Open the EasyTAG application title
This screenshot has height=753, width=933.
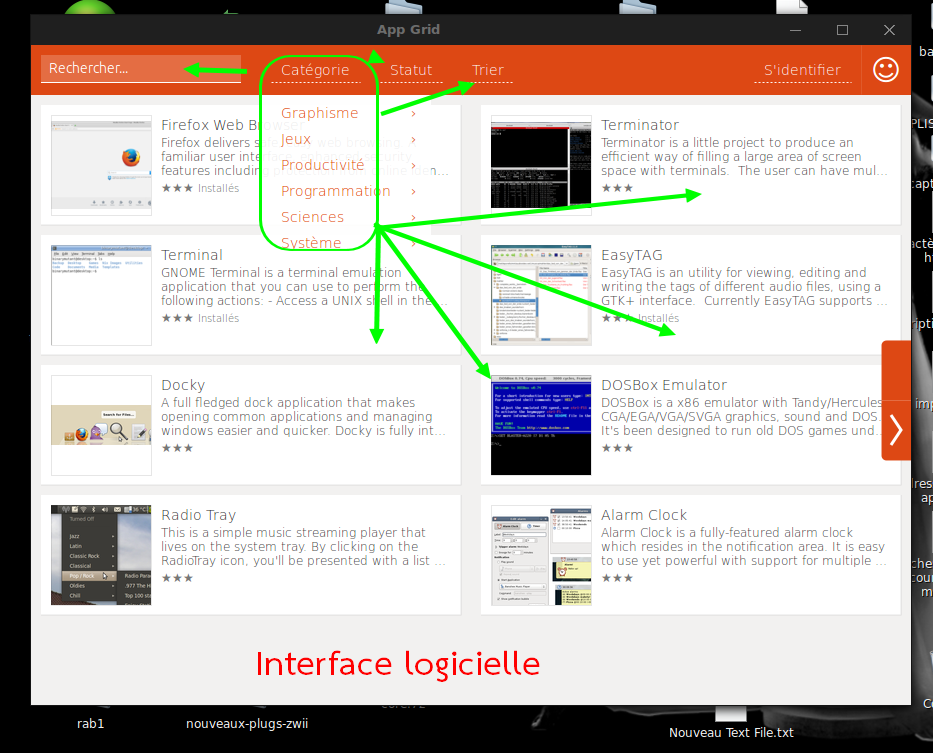tap(631, 255)
